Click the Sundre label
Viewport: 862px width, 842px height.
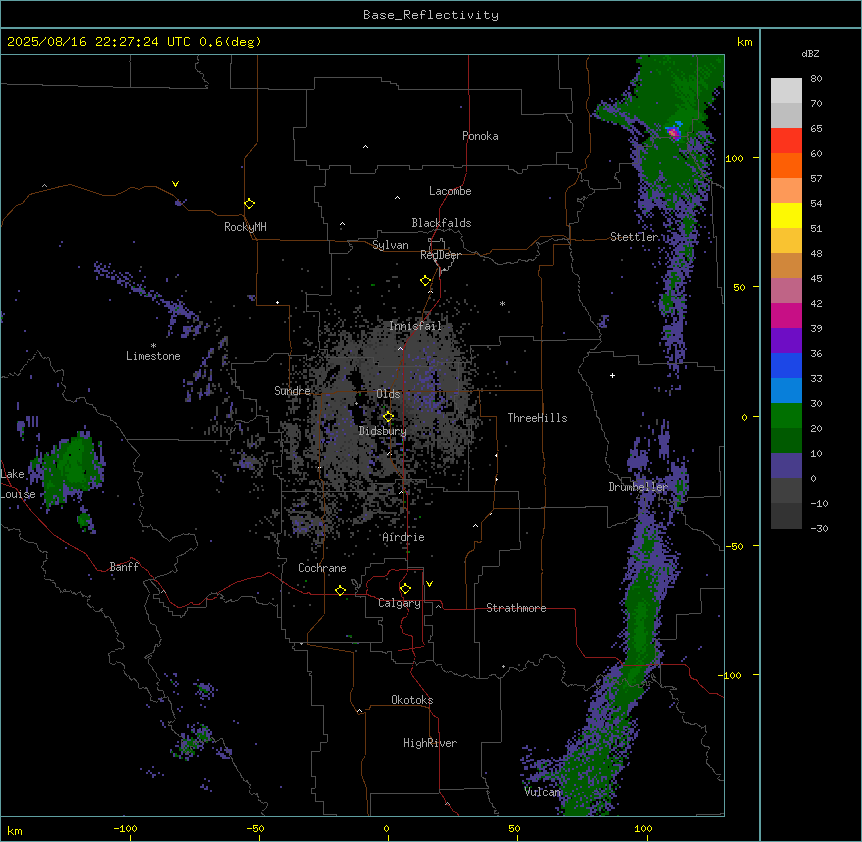click(x=292, y=391)
